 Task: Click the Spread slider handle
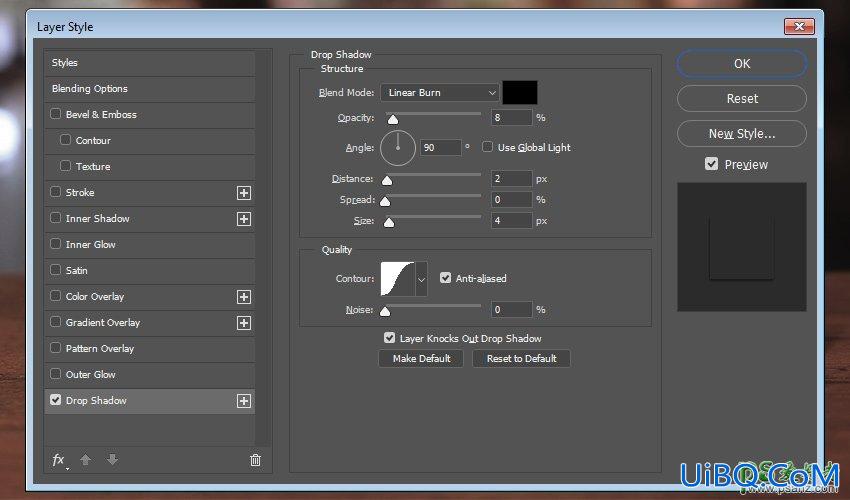coord(385,202)
